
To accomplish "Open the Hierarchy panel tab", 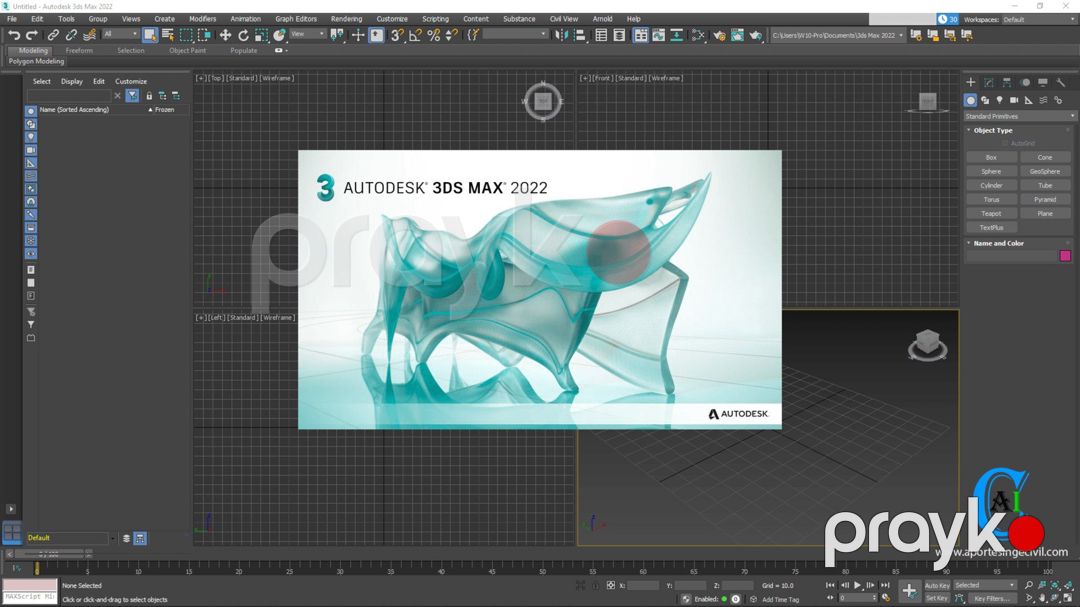I will coord(1006,83).
